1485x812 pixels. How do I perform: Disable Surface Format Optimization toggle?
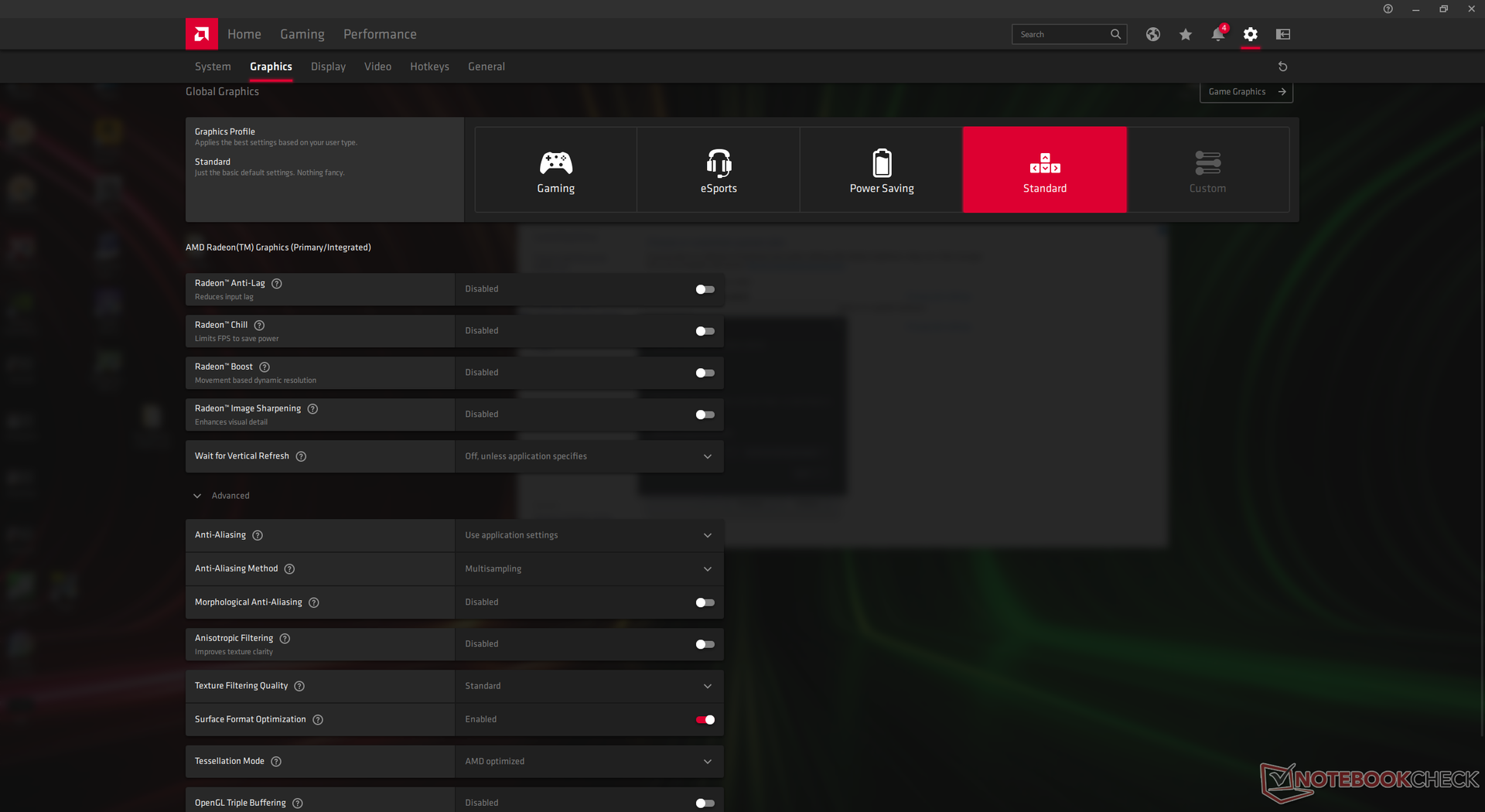pos(705,720)
